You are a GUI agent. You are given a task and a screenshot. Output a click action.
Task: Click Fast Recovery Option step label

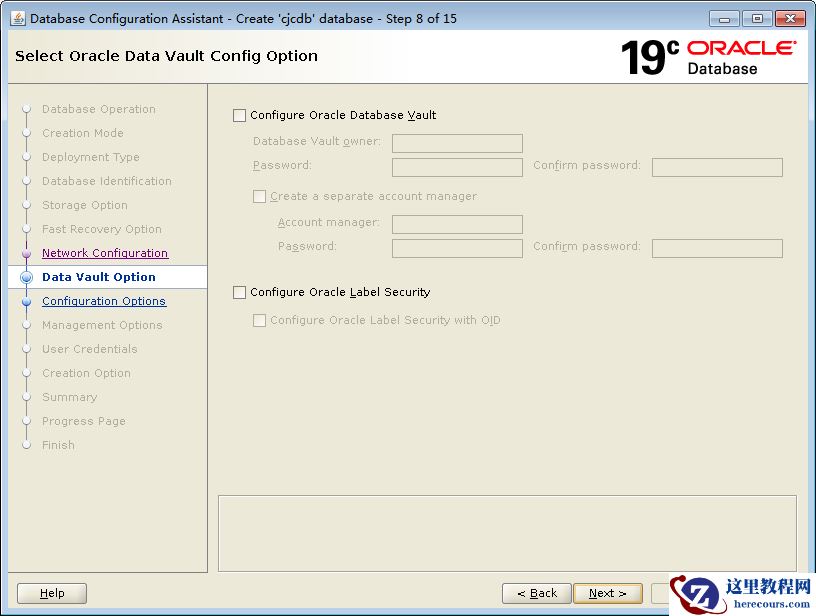102,229
